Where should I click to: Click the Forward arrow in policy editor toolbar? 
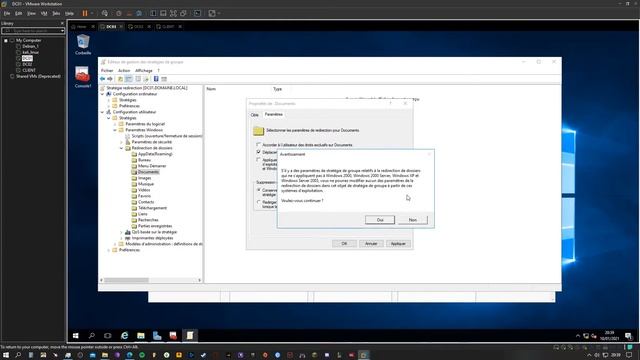110,79
